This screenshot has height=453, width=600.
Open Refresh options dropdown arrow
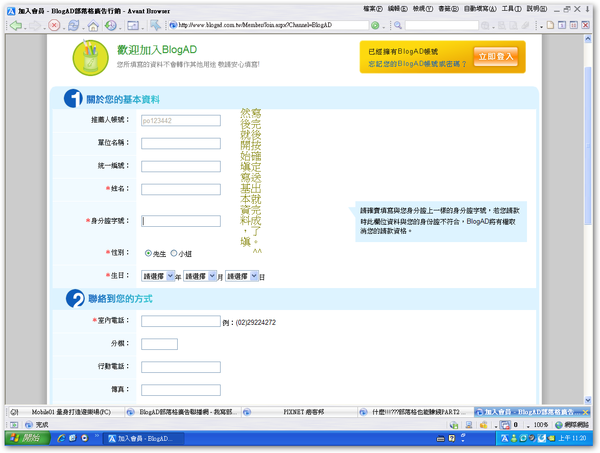[82, 28]
